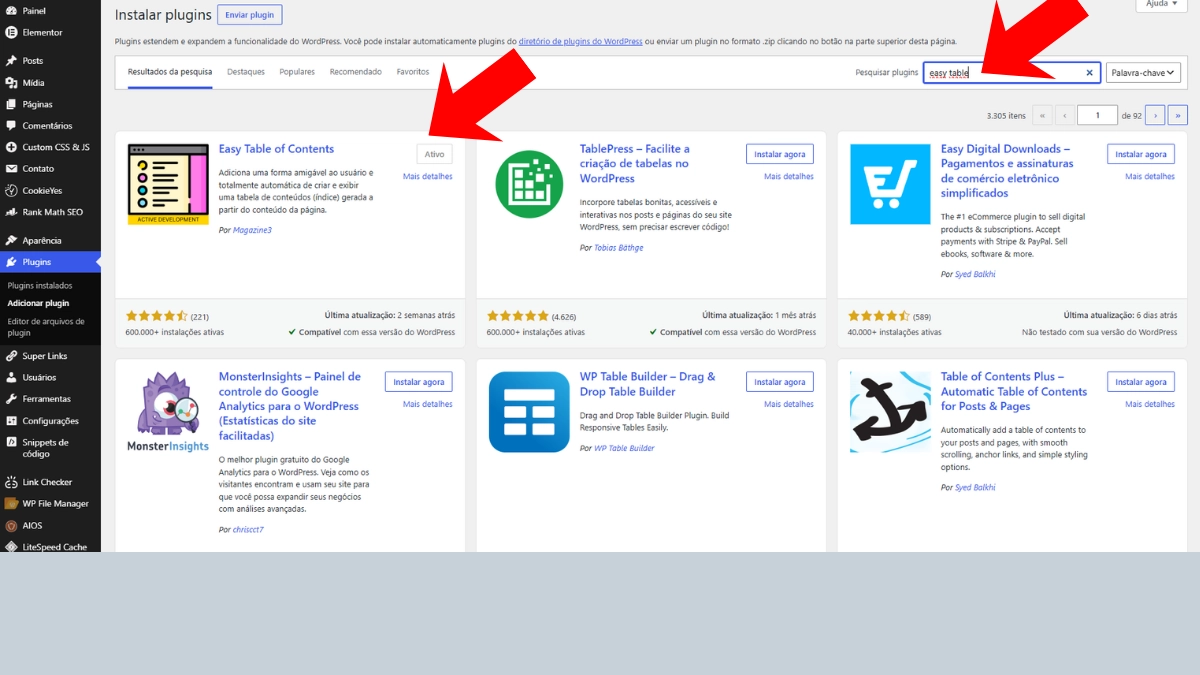Click Ativo button on Easy Table of Contents

tap(435, 154)
